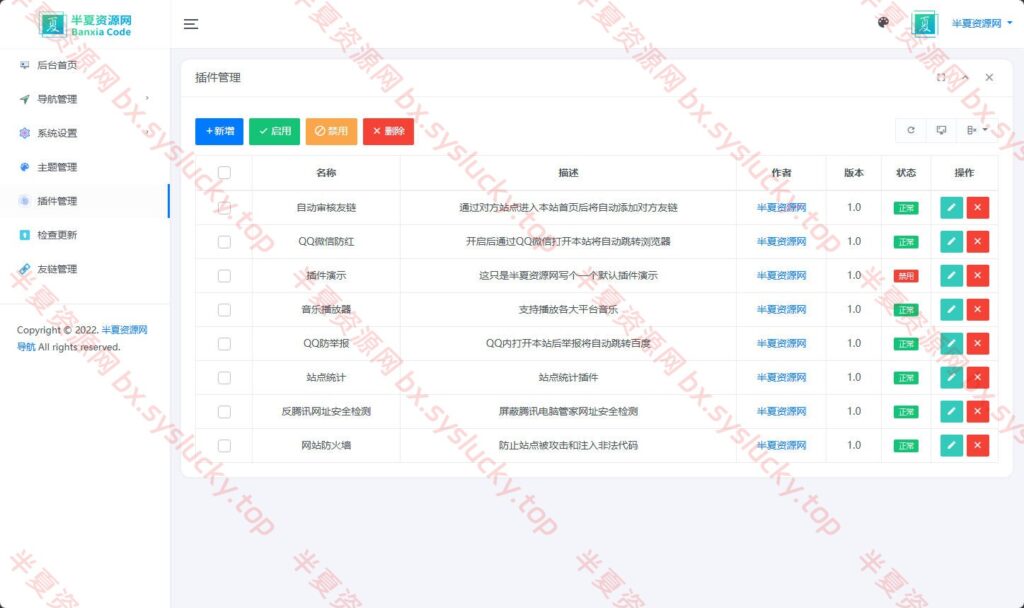1024x608 pixels.
Task: Click the 导航管理 arrow icon
Action: pyautogui.click(x=24, y=99)
